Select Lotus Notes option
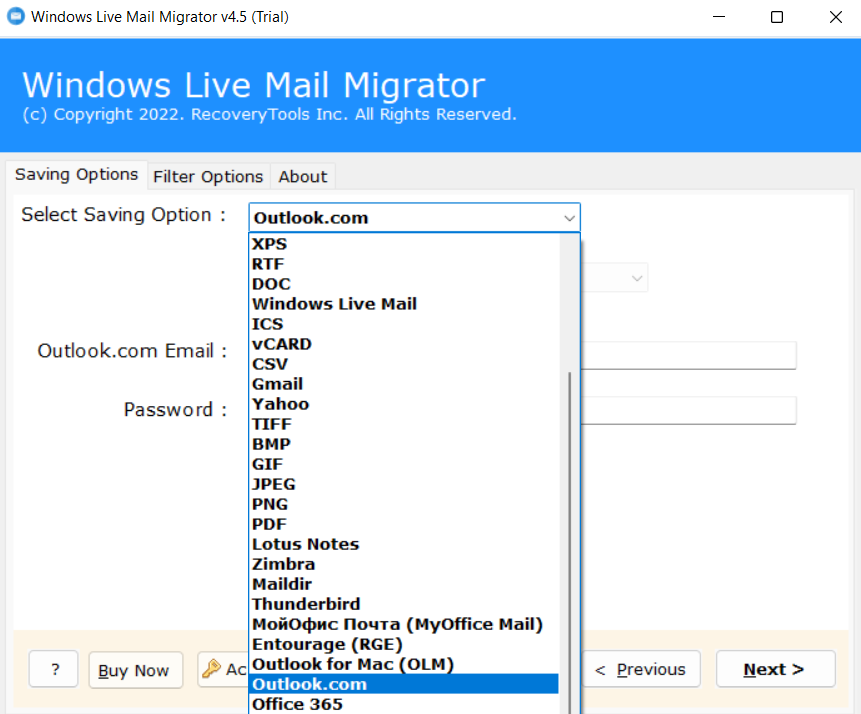This screenshot has height=714, width=861. [x=404, y=544]
